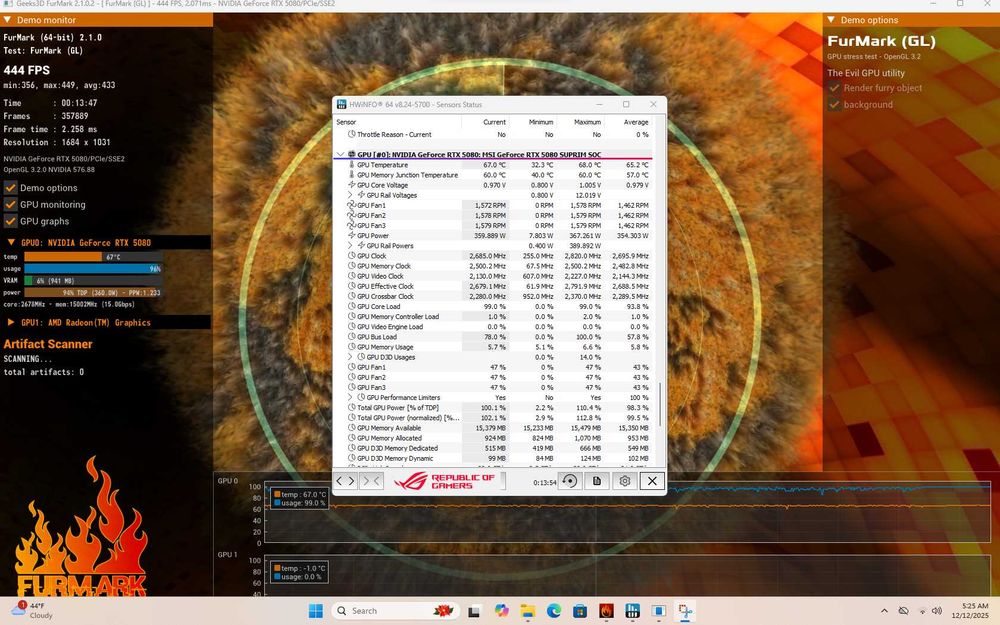Screen dimensions: 1000x625
Task: Open the weather widget showing 44°F
Action: (33, 610)
